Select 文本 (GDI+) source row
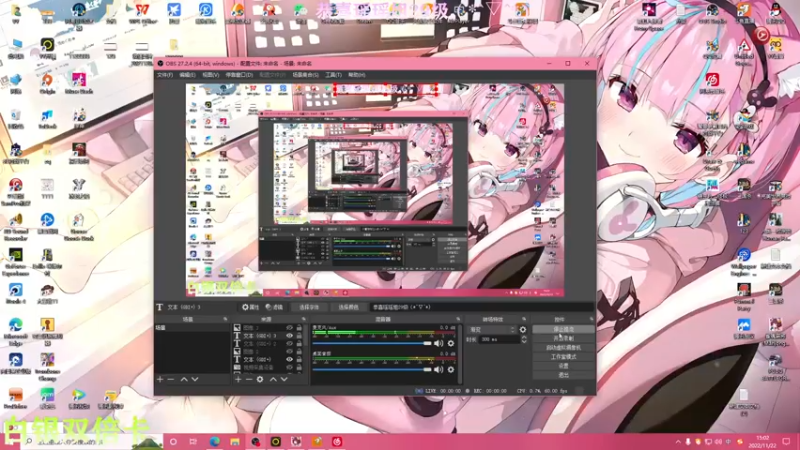This screenshot has width=800, height=450. point(268,359)
